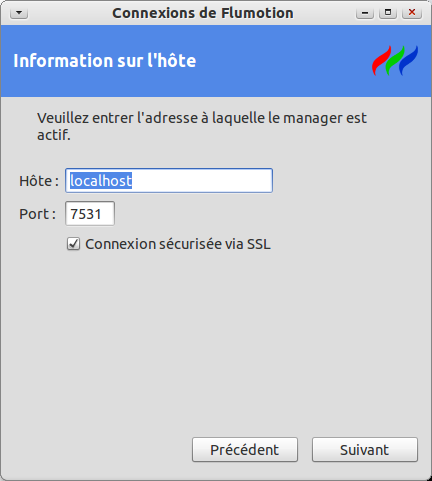Click the 'Connexions de Flumotion' title bar
Viewport: 432px width, 481px height.
203,13
